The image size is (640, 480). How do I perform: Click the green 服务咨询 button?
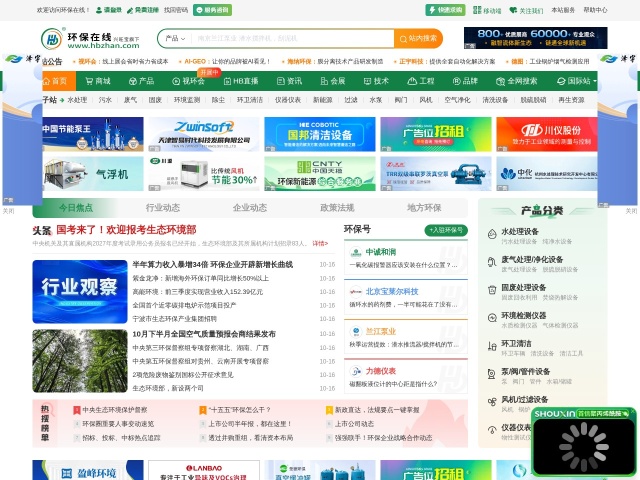[x=212, y=10]
